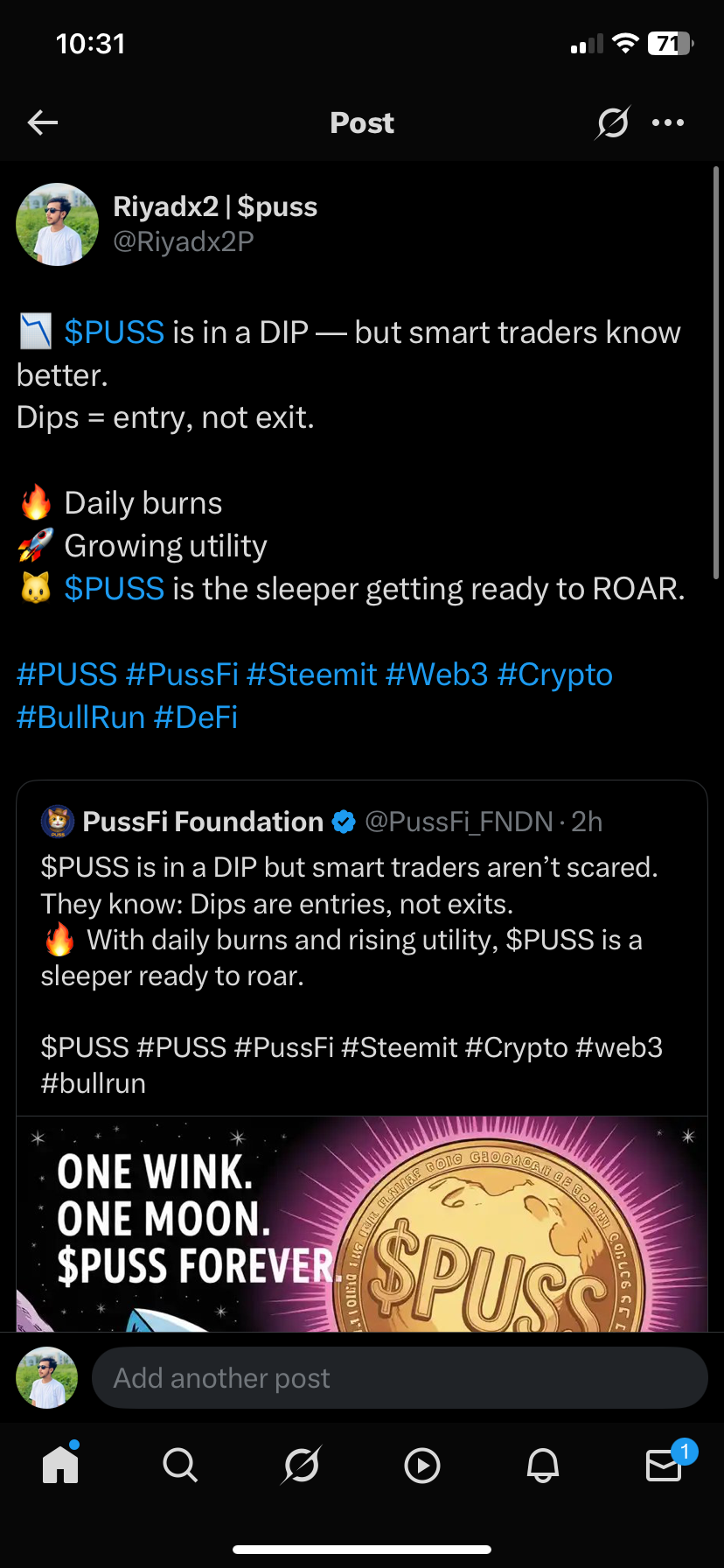Viewport: 724px width, 1568px height.
Task: Tap the Add another post field
Action: coord(399,1378)
